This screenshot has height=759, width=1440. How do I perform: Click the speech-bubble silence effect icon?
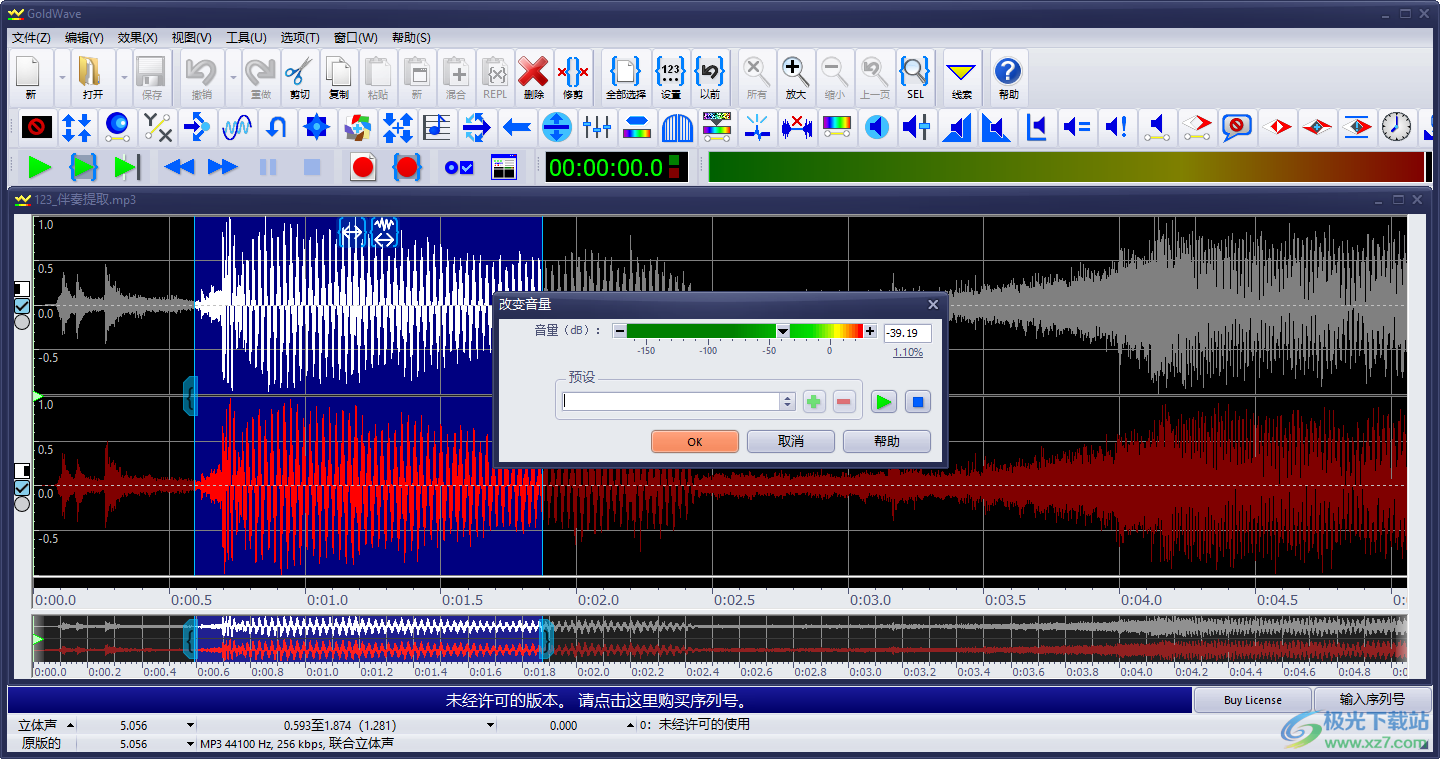[x=1237, y=127]
